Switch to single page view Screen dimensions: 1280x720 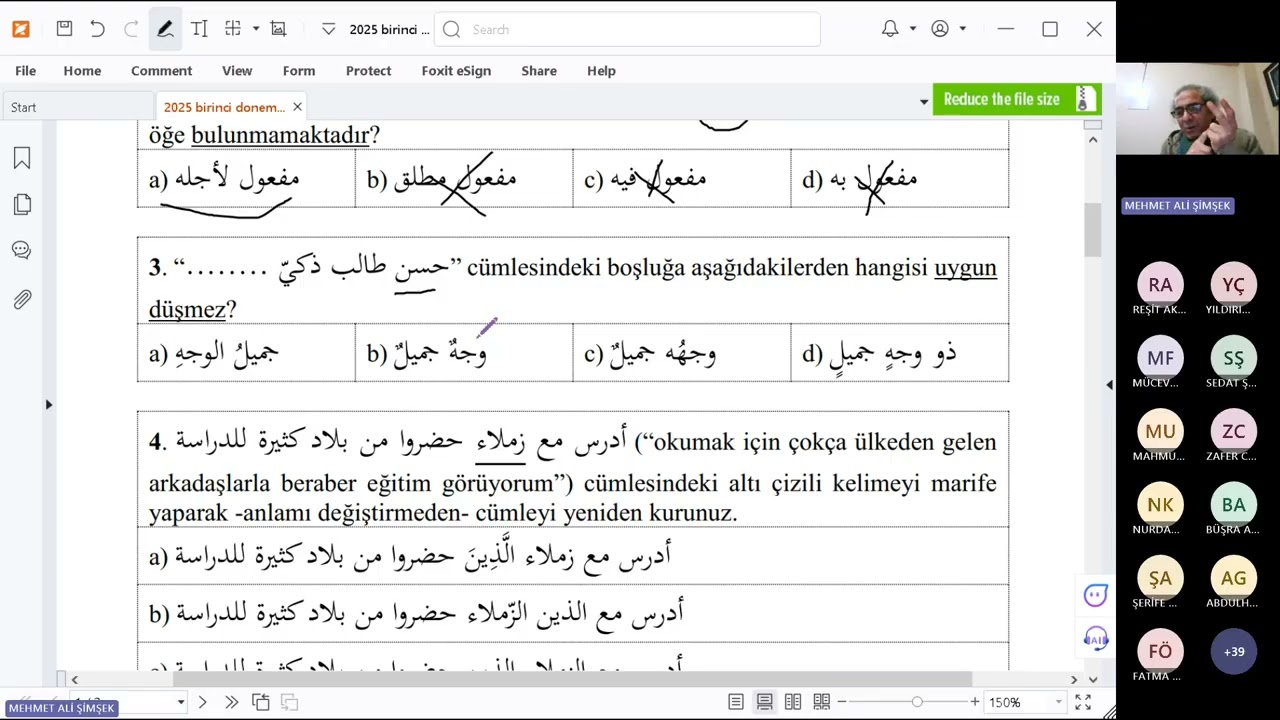pyautogui.click(x=735, y=702)
